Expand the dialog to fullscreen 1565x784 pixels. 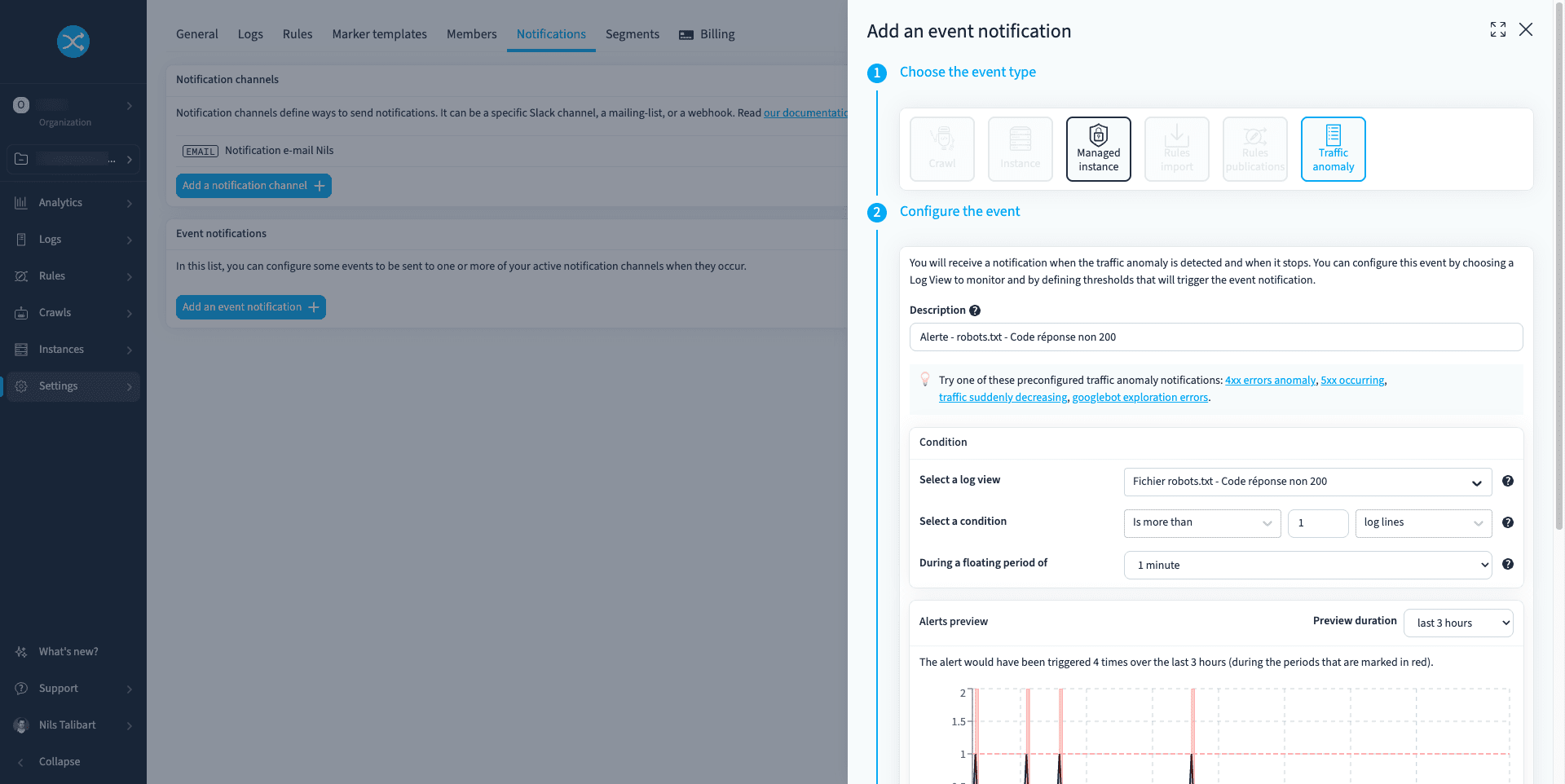pos(1498,29)
